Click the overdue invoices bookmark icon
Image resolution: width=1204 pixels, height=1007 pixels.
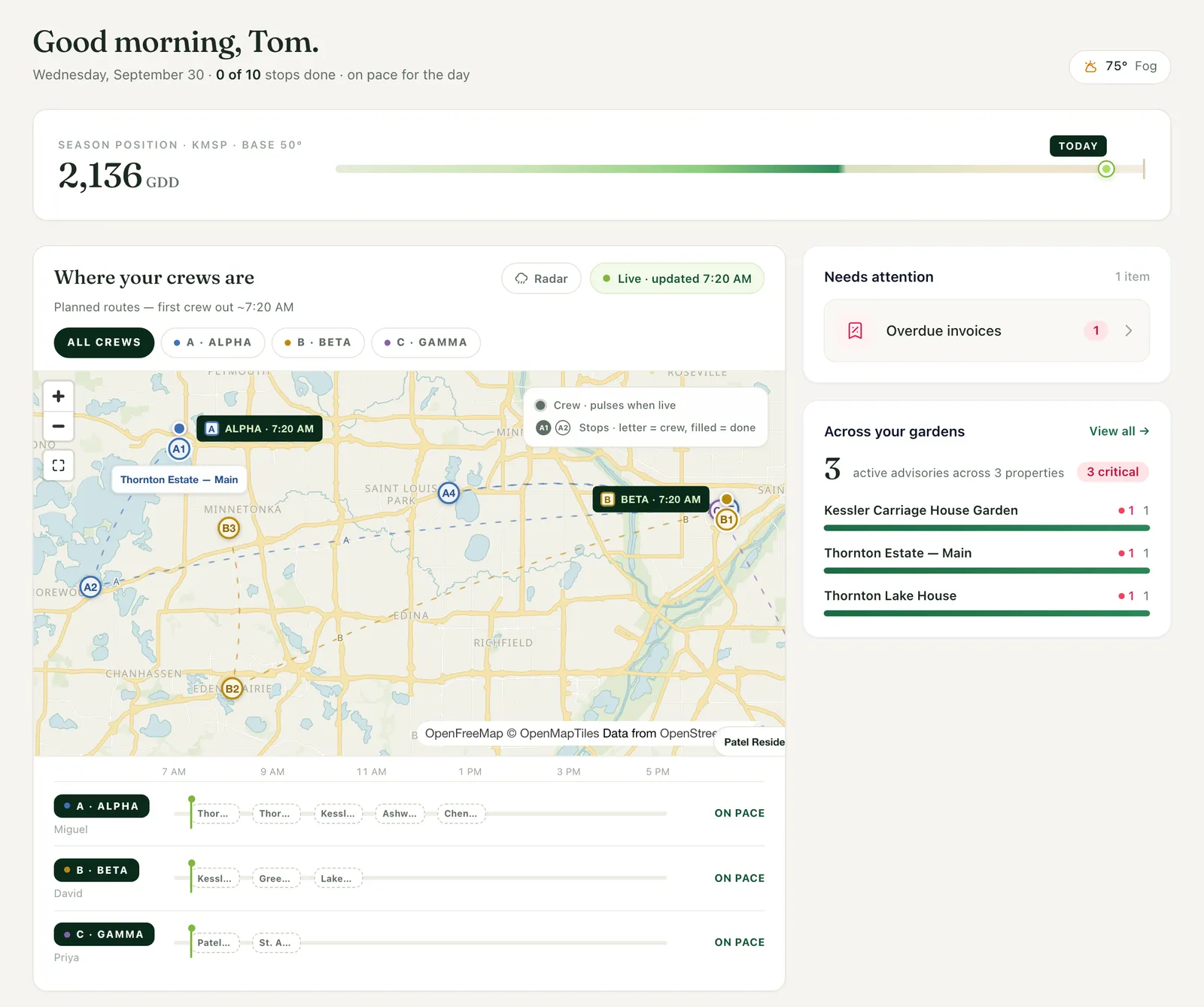point(856,330)
